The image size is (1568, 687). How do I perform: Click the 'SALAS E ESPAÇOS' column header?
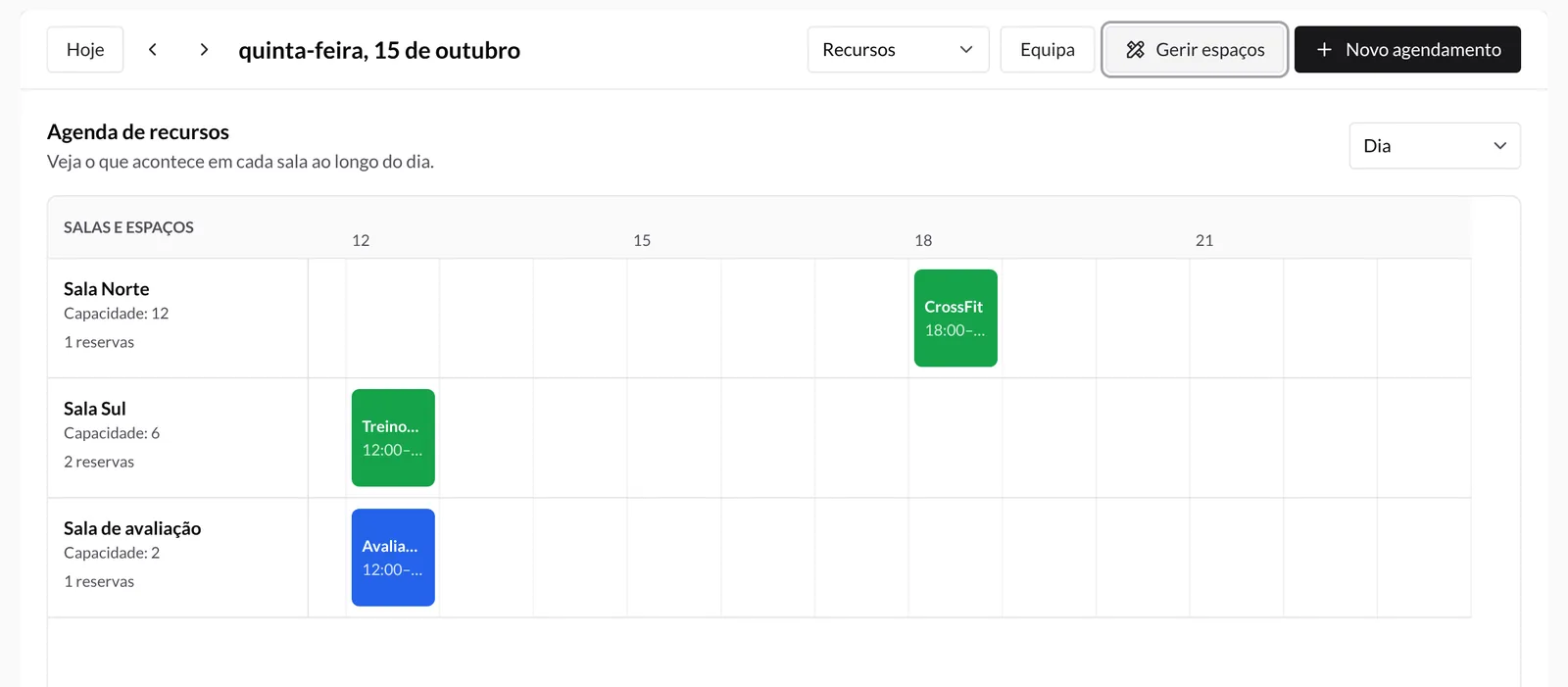128,227
